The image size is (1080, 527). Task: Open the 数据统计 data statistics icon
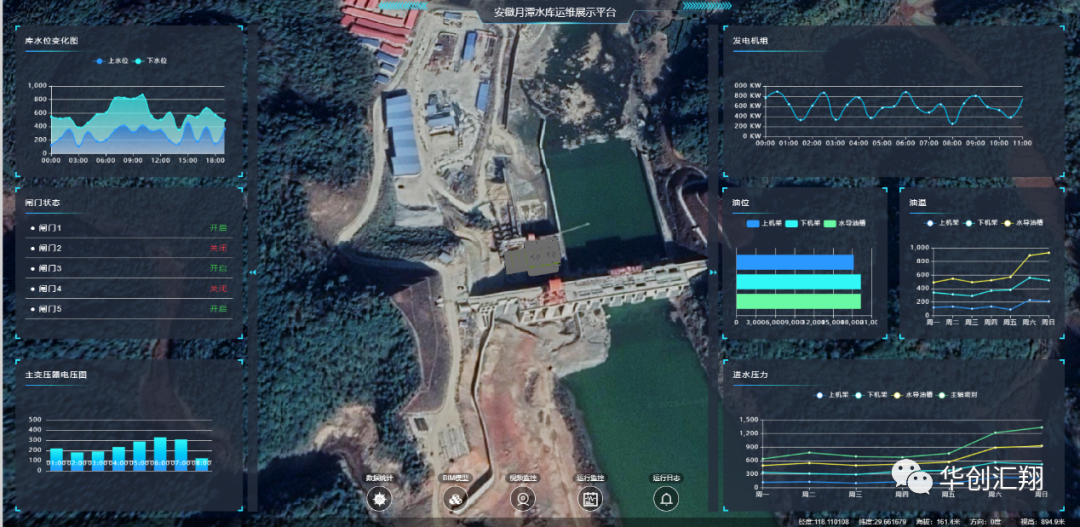[379, 498]
